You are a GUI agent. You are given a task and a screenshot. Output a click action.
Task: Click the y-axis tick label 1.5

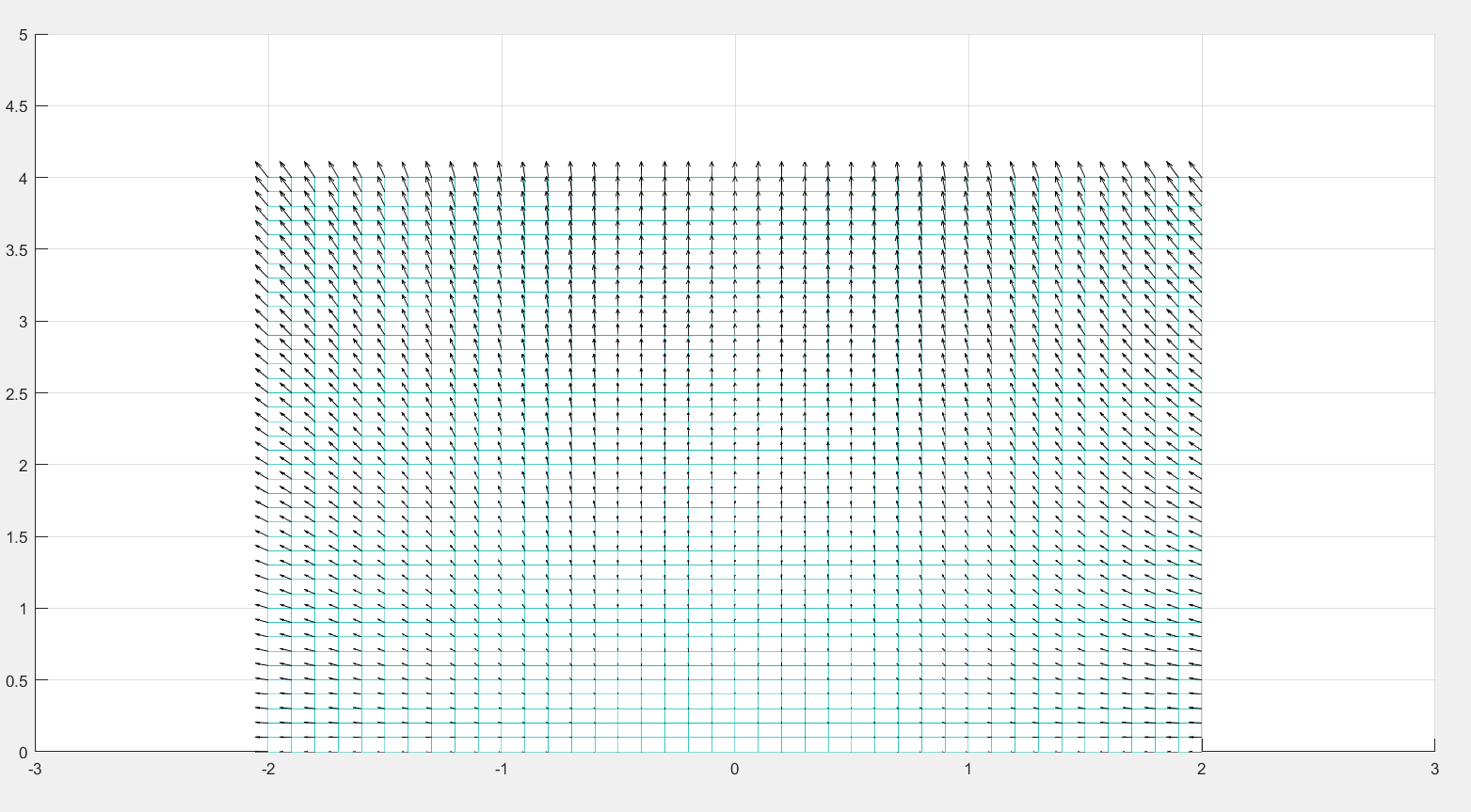(16, 537)
